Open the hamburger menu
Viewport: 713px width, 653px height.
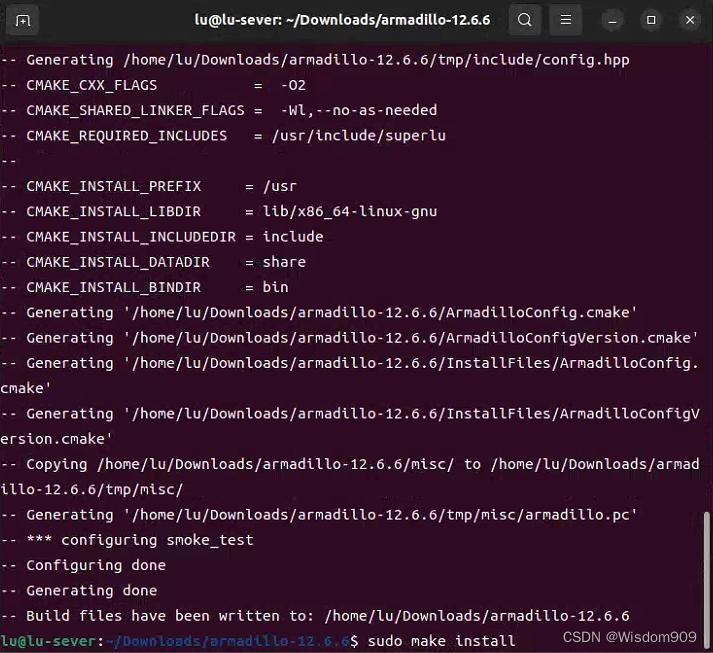[565, 20]
